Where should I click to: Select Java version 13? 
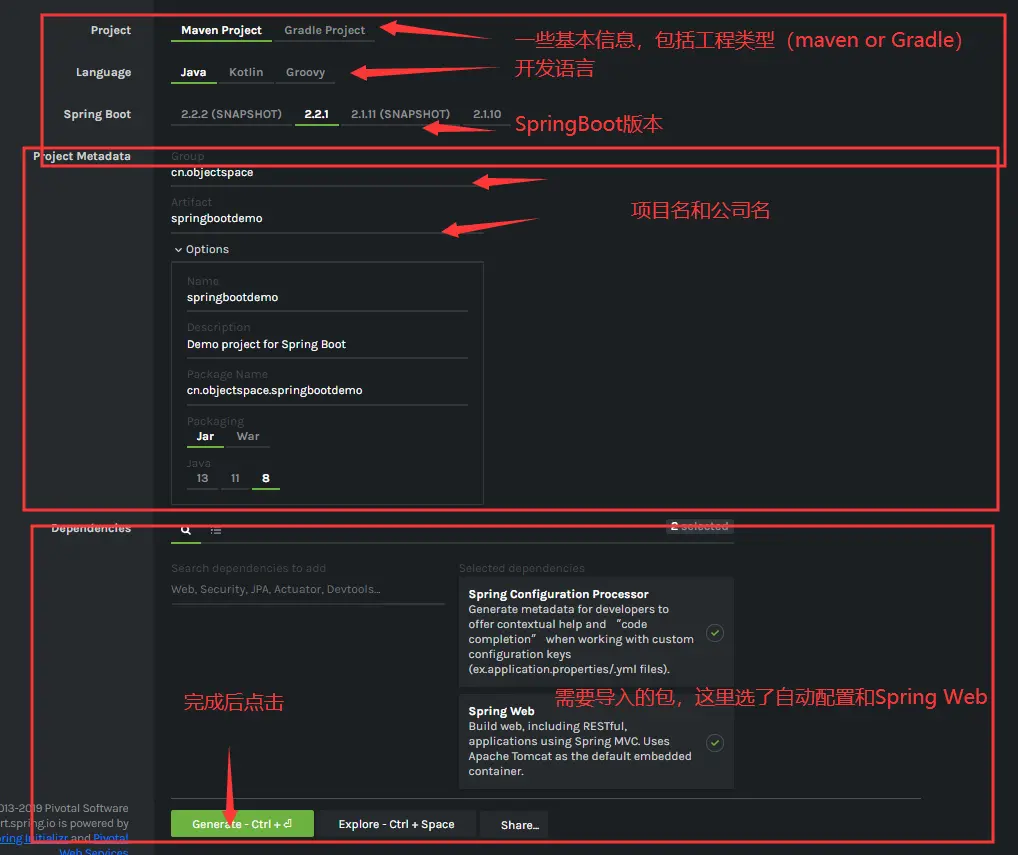coord(202,478)
